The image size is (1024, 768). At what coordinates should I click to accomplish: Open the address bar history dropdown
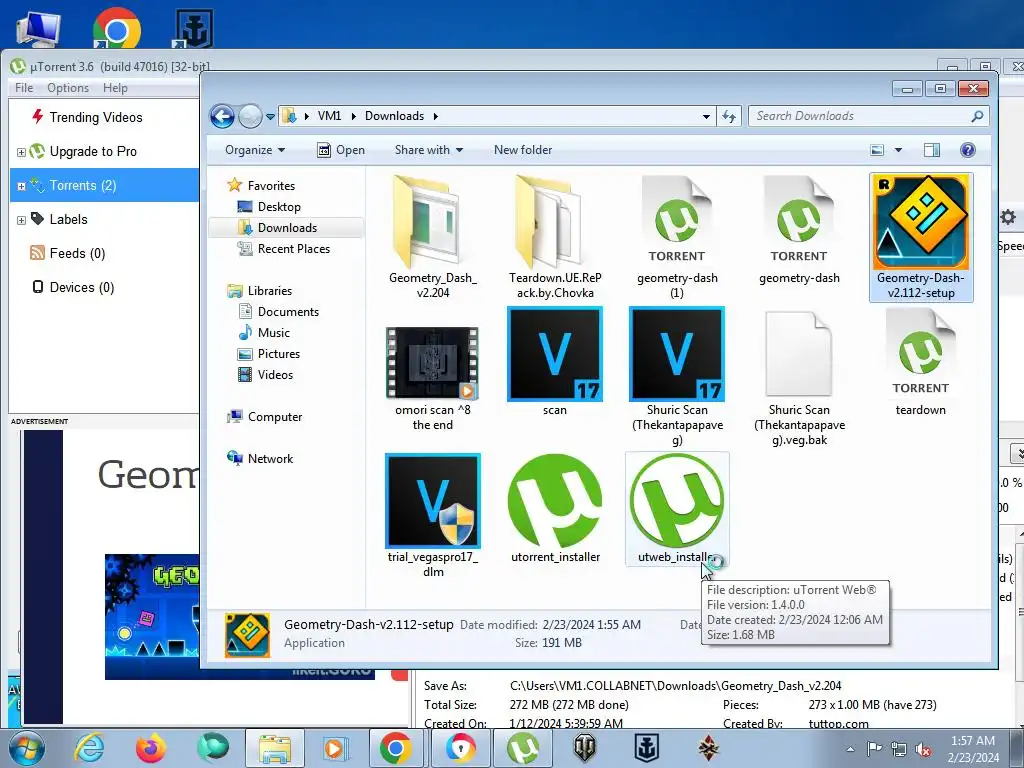tap(706, 116)
